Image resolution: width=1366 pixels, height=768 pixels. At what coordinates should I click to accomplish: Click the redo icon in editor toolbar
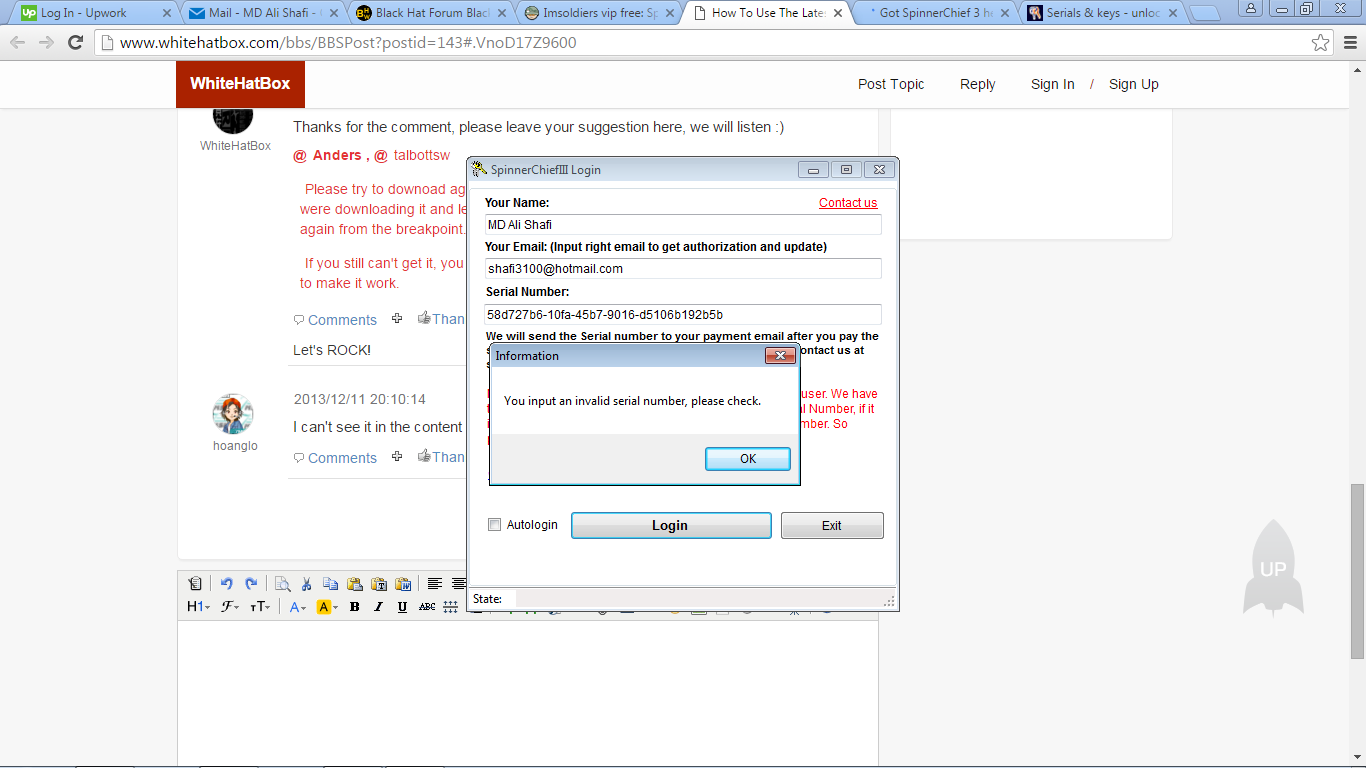coord(251,584)
